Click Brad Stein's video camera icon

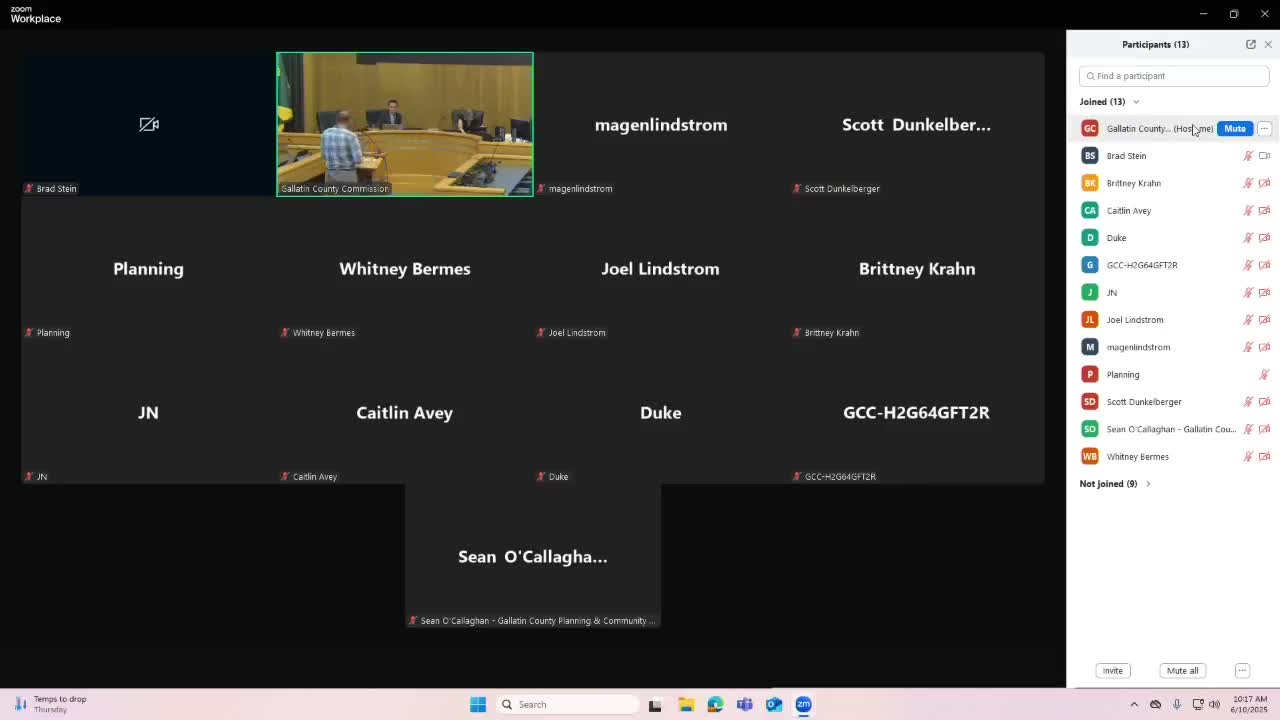point(1264,156)
